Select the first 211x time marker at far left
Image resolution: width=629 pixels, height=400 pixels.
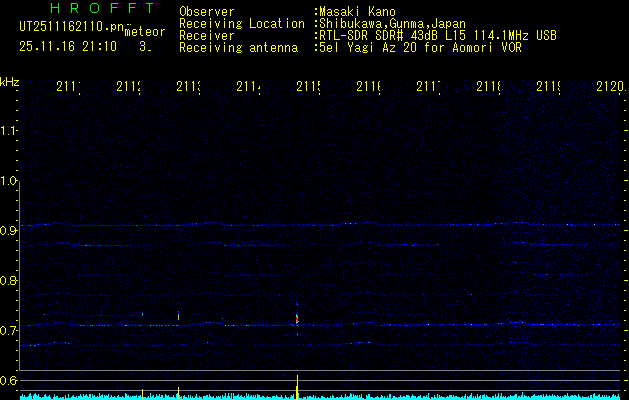pyautogui.click(x=68, y=87)
